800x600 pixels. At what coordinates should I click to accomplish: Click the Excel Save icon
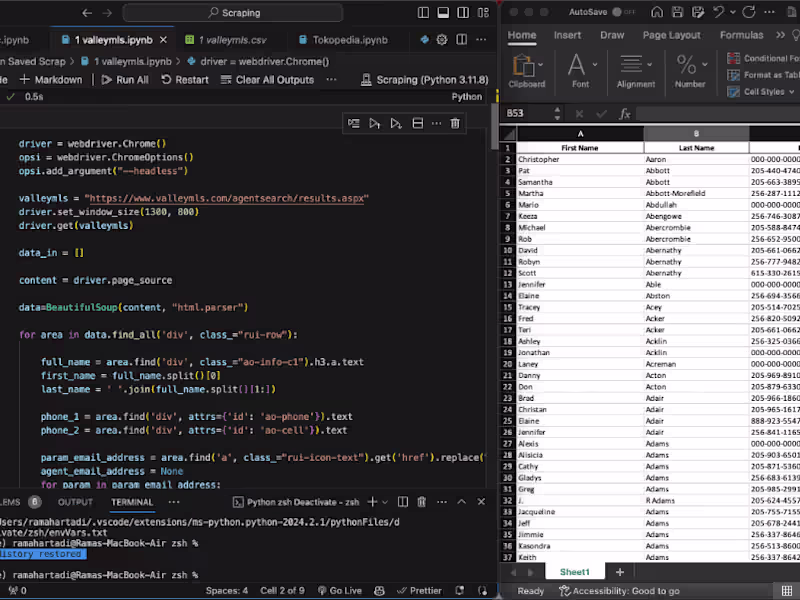679,12
